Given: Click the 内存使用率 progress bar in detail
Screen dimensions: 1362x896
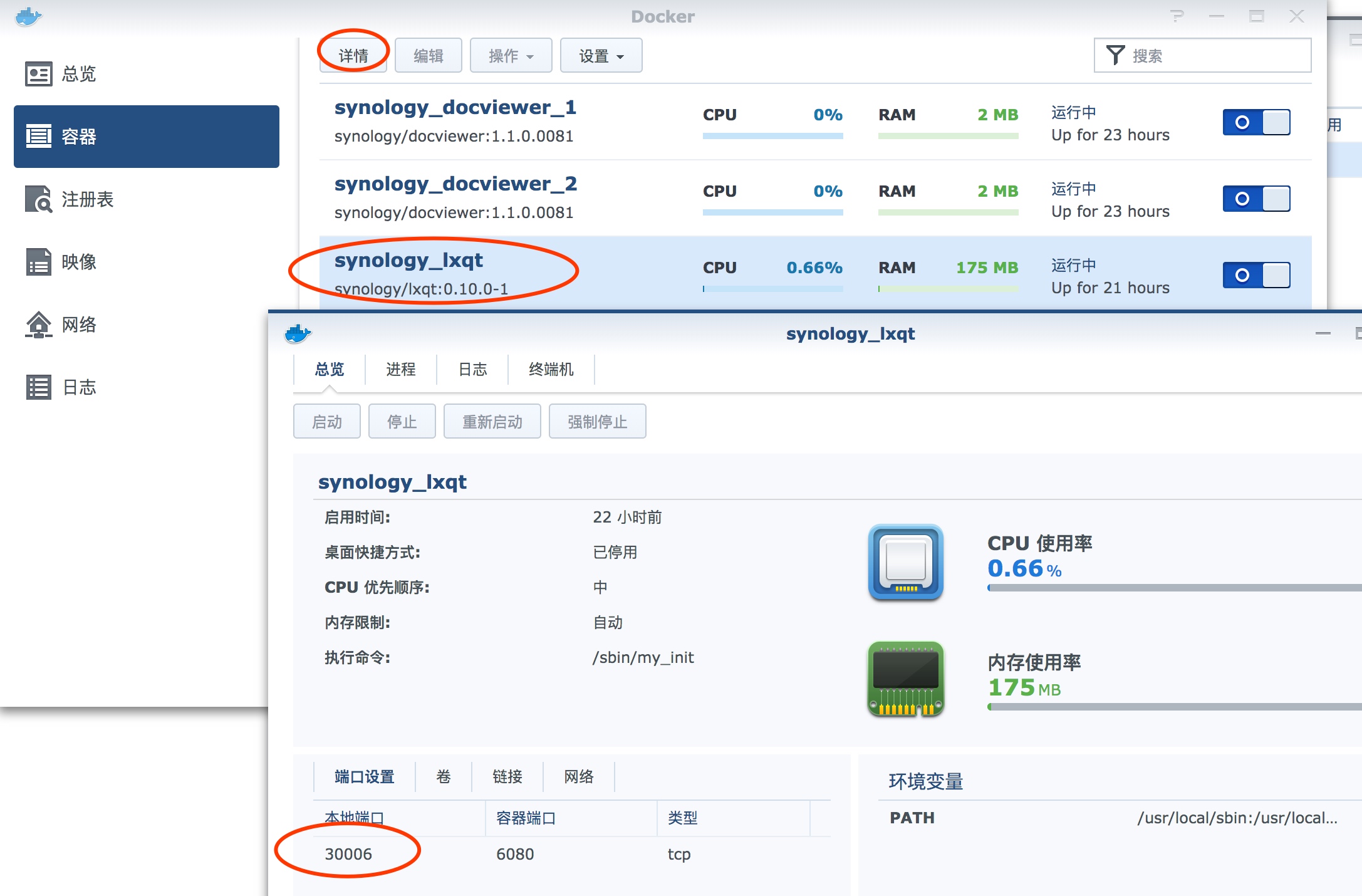Looking at the screenshot, I should (x=1175, y=707).
